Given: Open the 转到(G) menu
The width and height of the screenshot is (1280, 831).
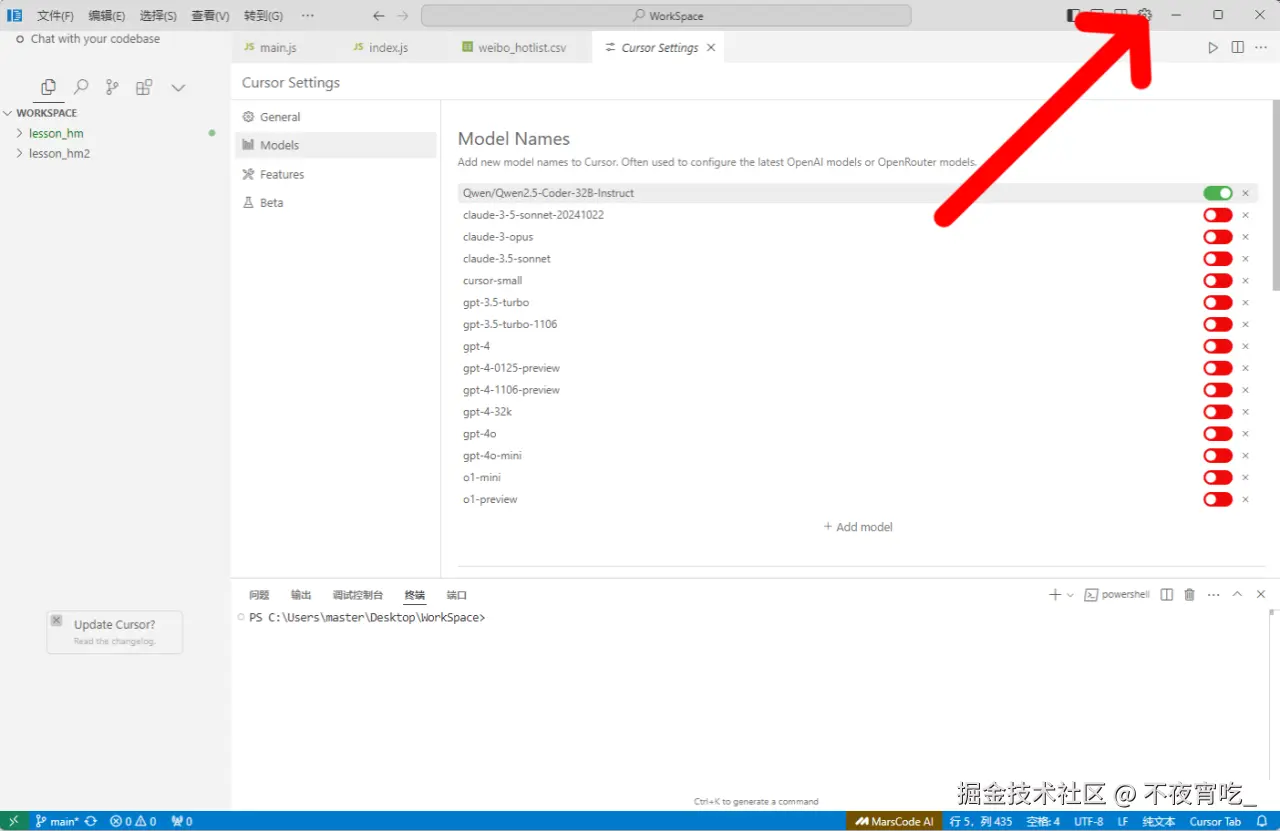Looking at the screenshot, I should coord(263,16).
